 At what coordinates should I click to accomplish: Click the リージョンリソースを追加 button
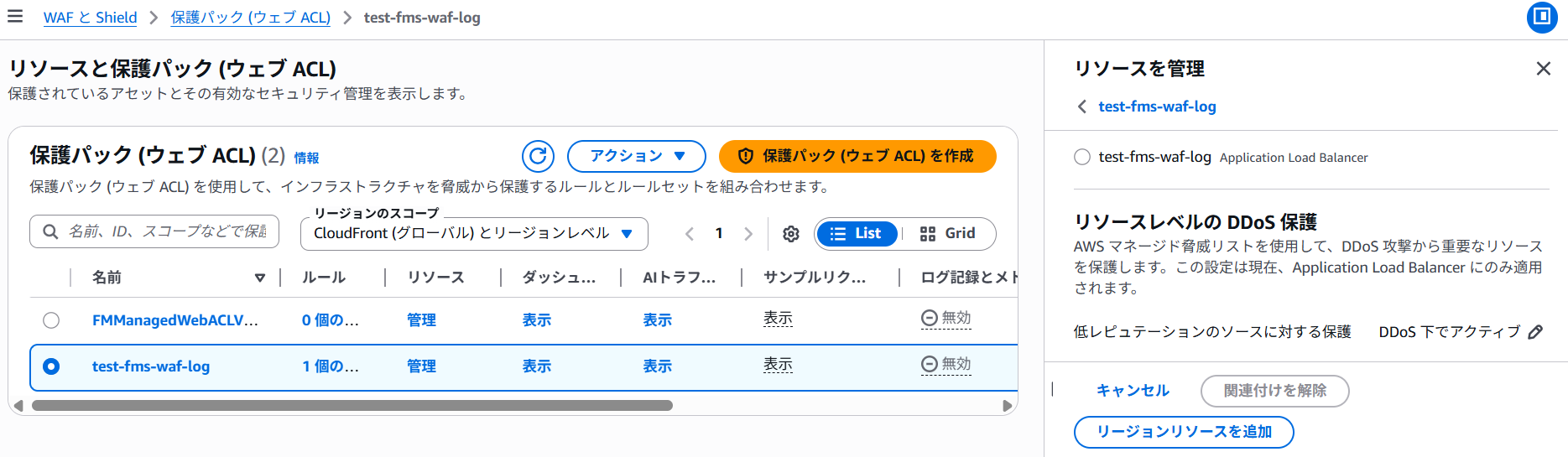1183,432
